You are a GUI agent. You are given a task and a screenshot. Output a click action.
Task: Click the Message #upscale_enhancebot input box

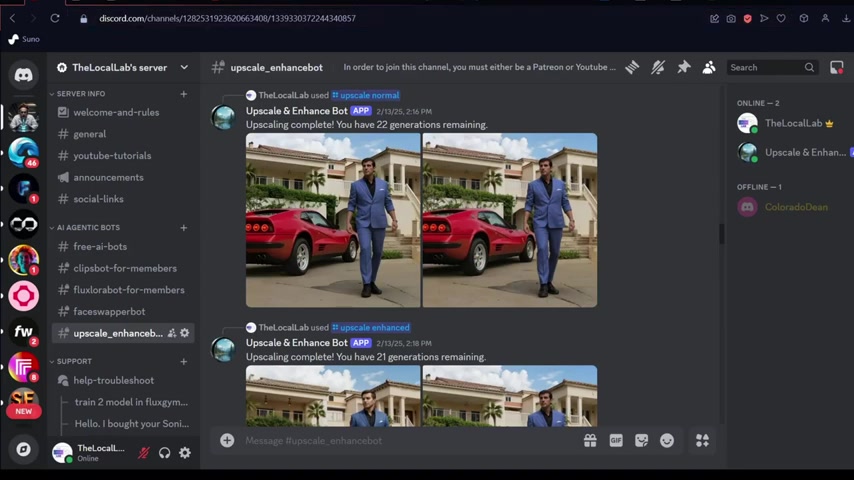(408, 441)
